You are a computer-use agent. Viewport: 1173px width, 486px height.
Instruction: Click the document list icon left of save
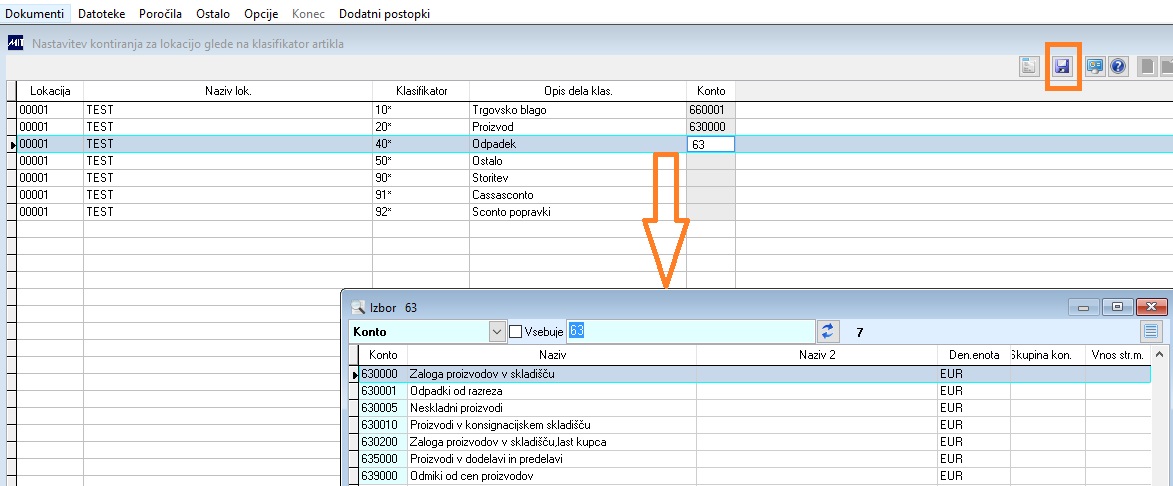[1029, 67]
